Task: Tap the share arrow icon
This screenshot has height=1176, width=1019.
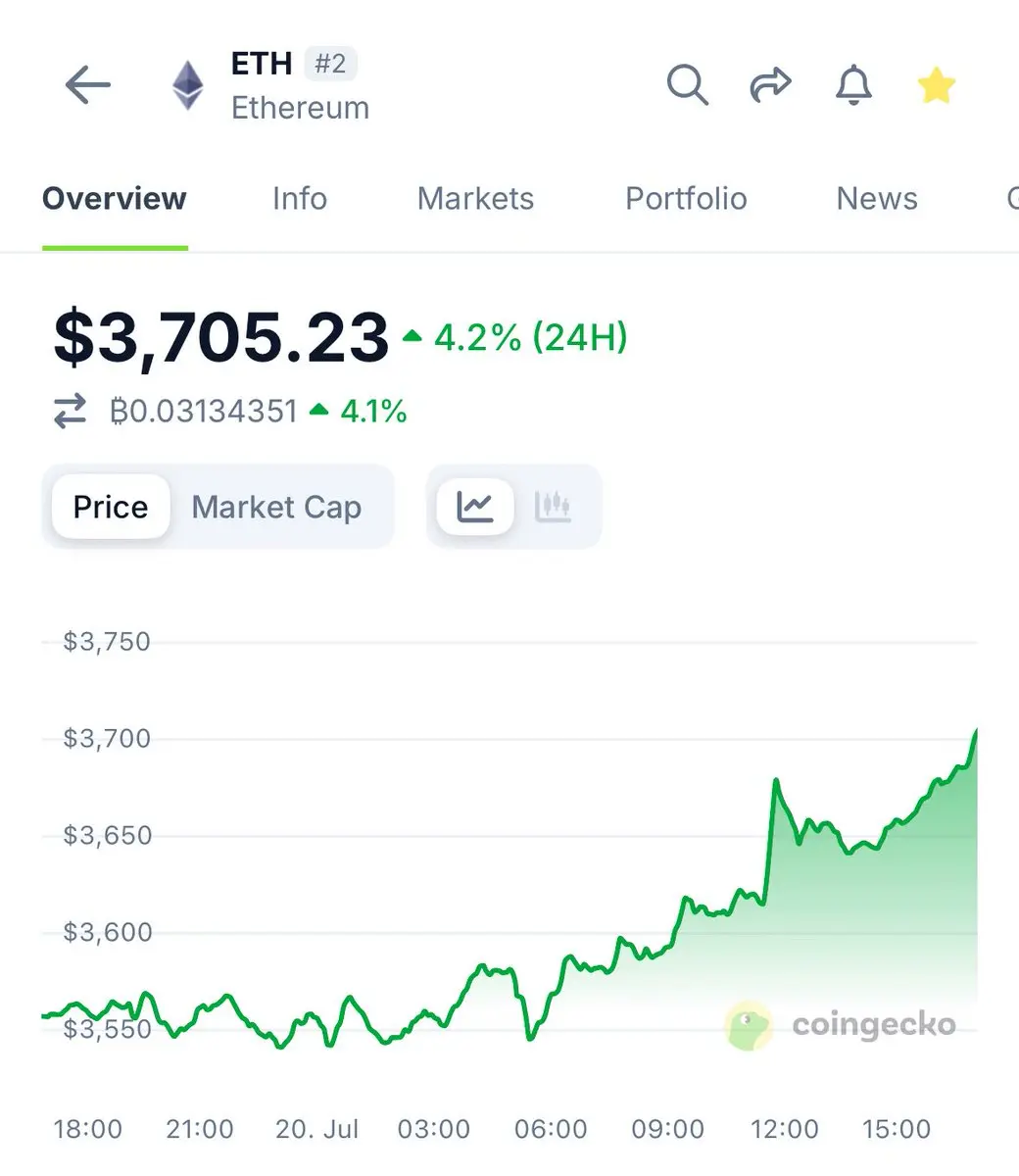Action: click(x=770, y=85)
